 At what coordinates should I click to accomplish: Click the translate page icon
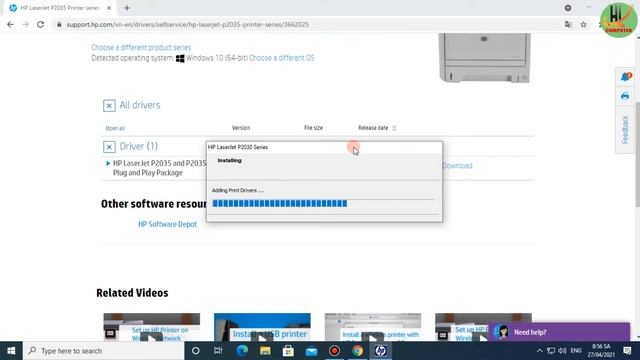568,24
